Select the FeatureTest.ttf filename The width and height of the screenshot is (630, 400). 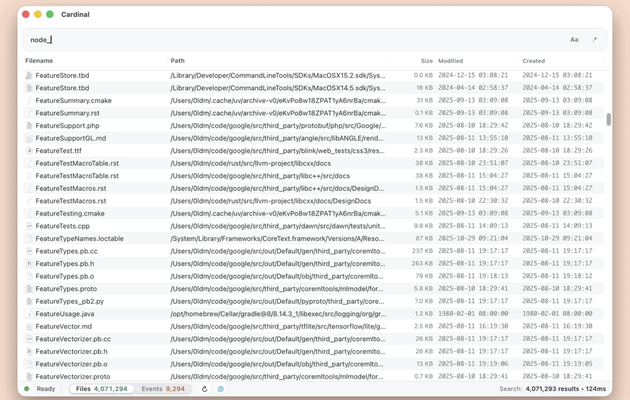58,151
